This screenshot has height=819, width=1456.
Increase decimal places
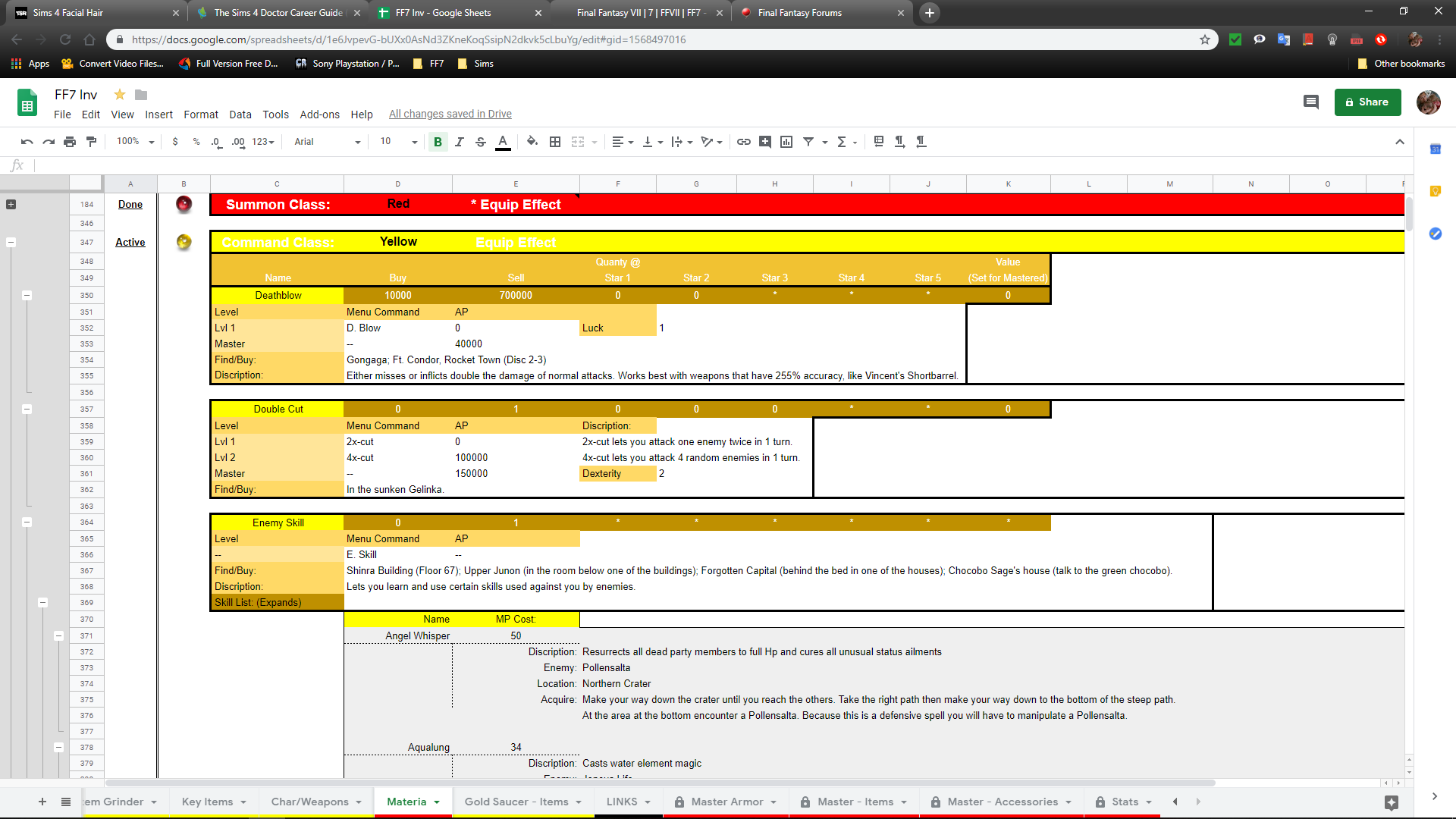tap(238, 142)
